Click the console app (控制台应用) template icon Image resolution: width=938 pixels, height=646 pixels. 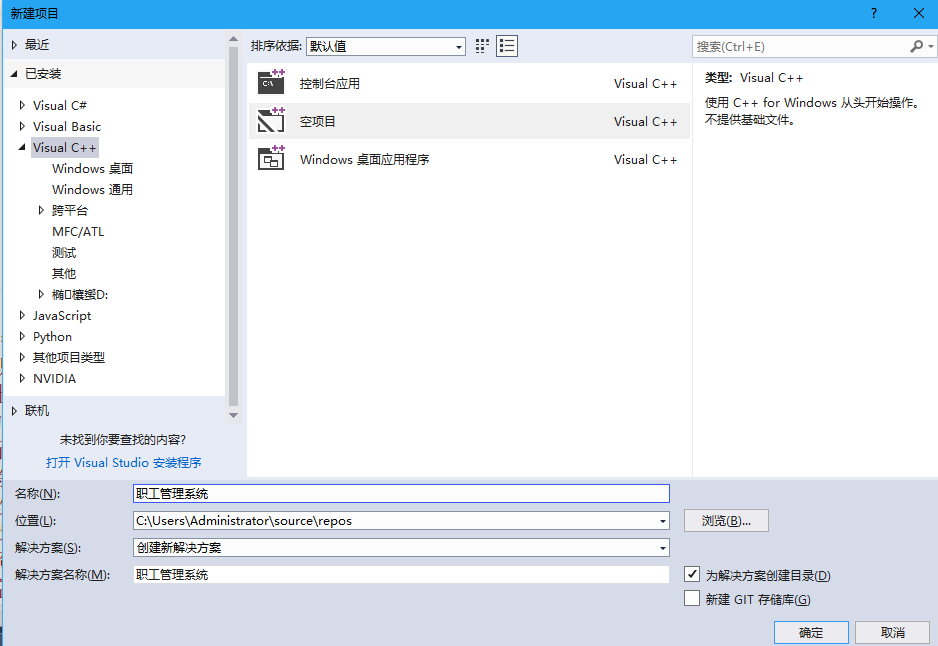(x=271, y=83)
